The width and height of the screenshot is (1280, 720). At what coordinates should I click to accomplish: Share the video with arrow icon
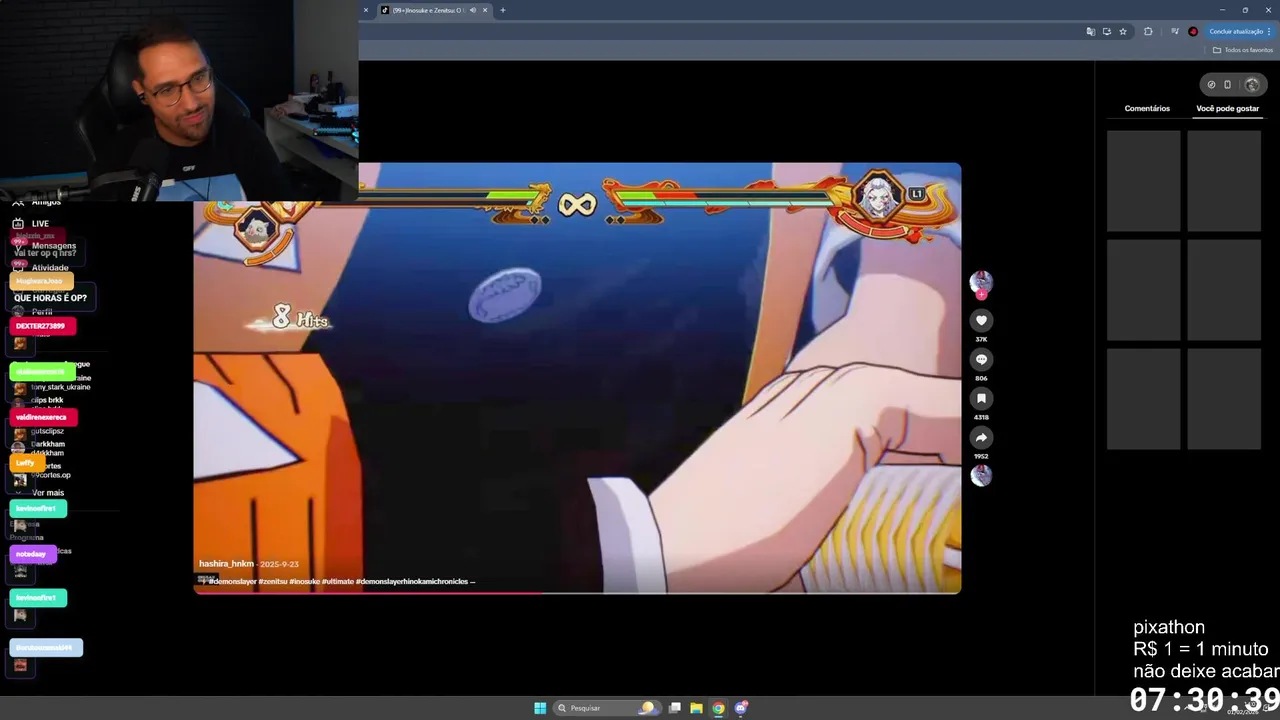[x=981, y=437]
